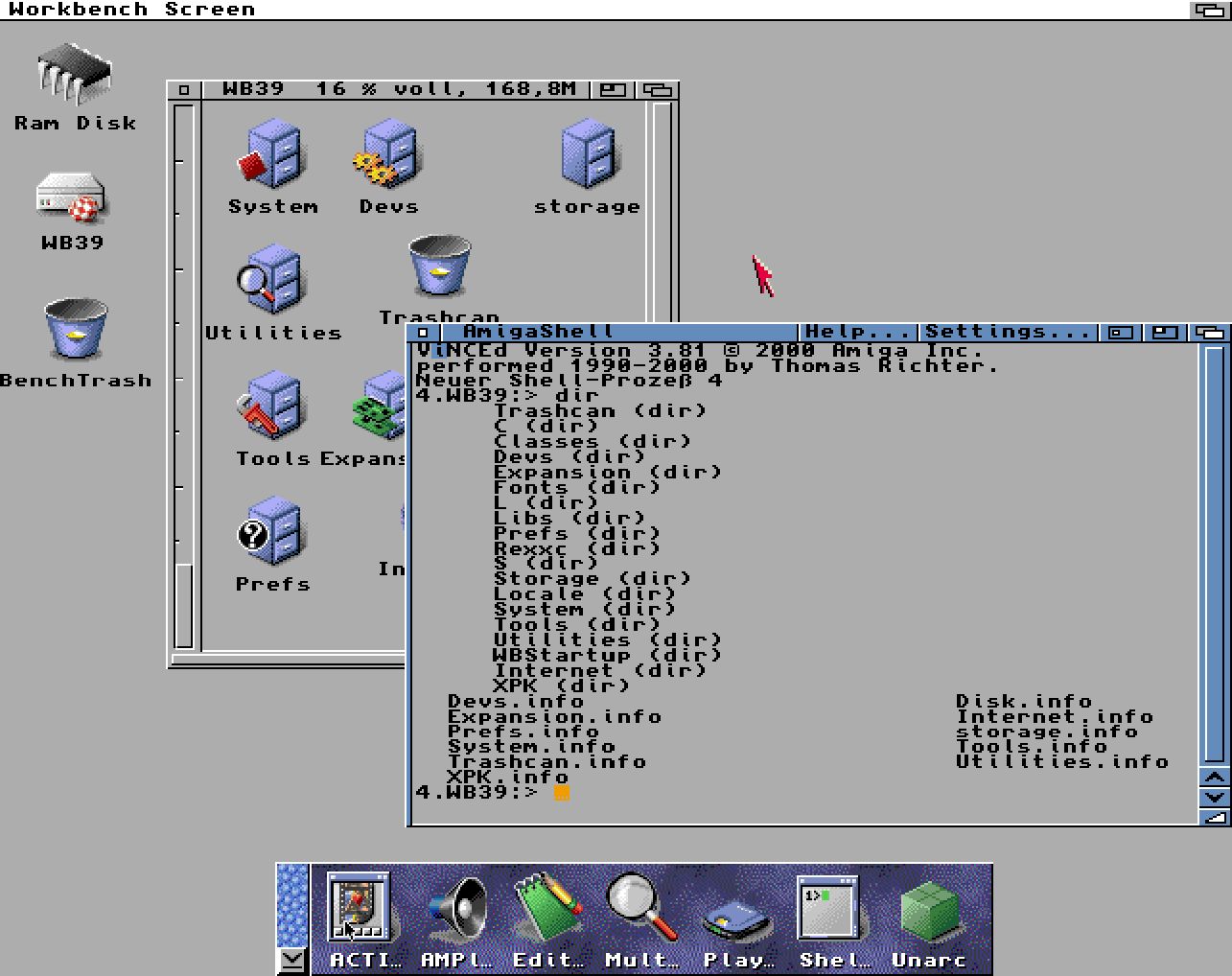The height and width of the screenshot is (976, 1232).
Task: Click the 'Classes (dir)' line in the shell
Action: 593,441
